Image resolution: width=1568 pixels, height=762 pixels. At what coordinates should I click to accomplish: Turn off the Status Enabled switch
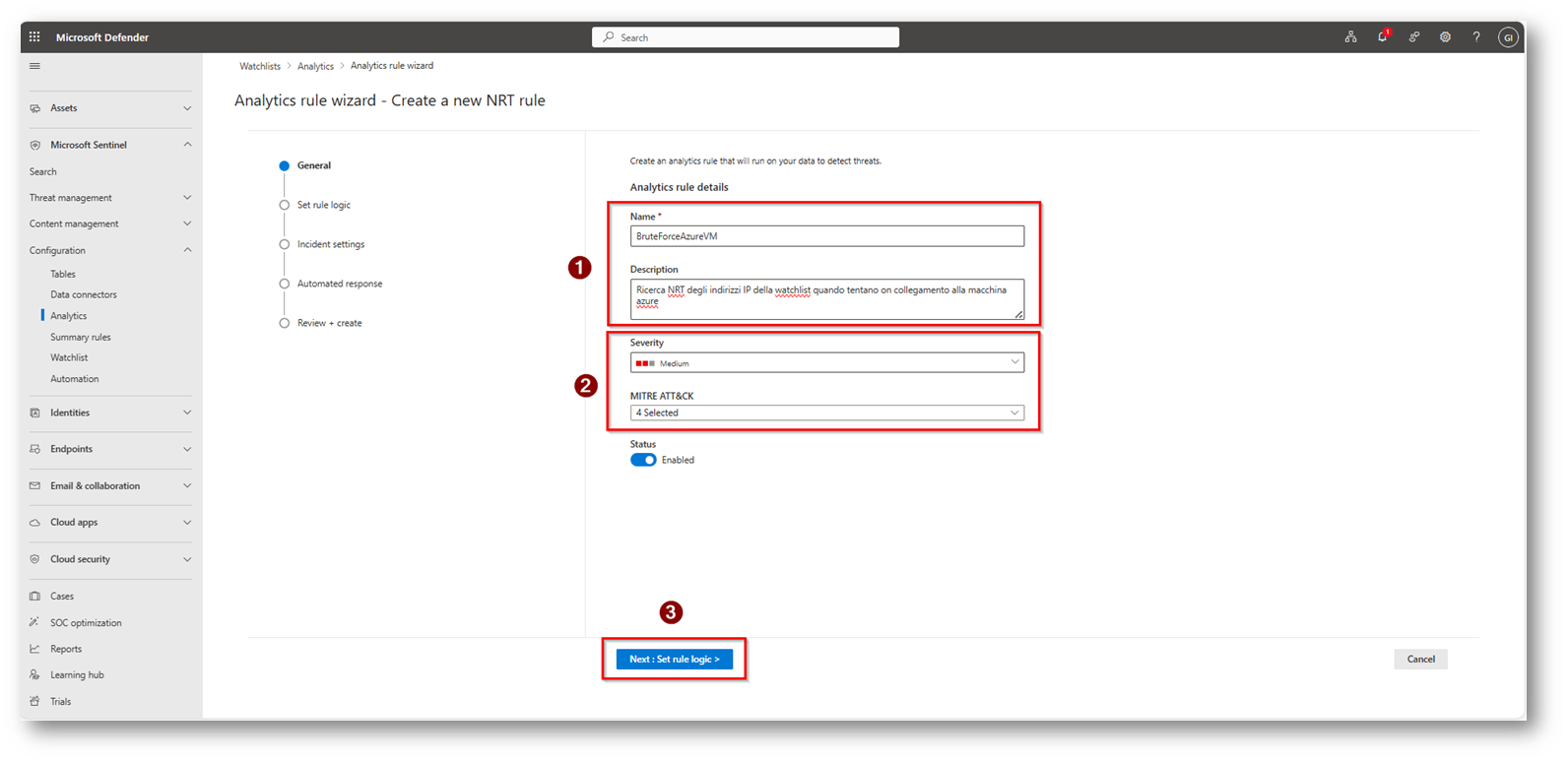pos(643,460)
